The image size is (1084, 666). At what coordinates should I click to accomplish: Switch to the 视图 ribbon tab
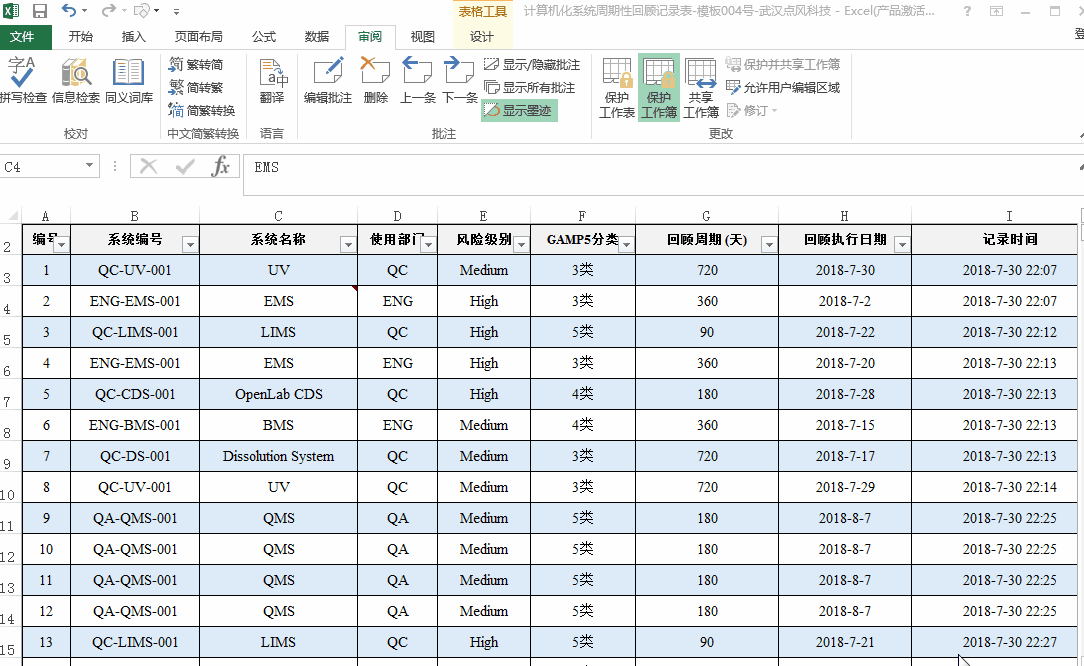pos(421,37)
